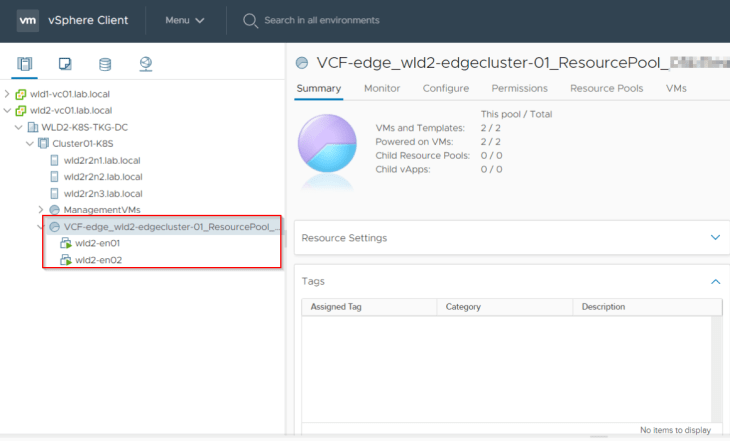Collapse the wld2-vc01.lab.local tree node
Screen dimensions: 730x441
click(7, 110)
